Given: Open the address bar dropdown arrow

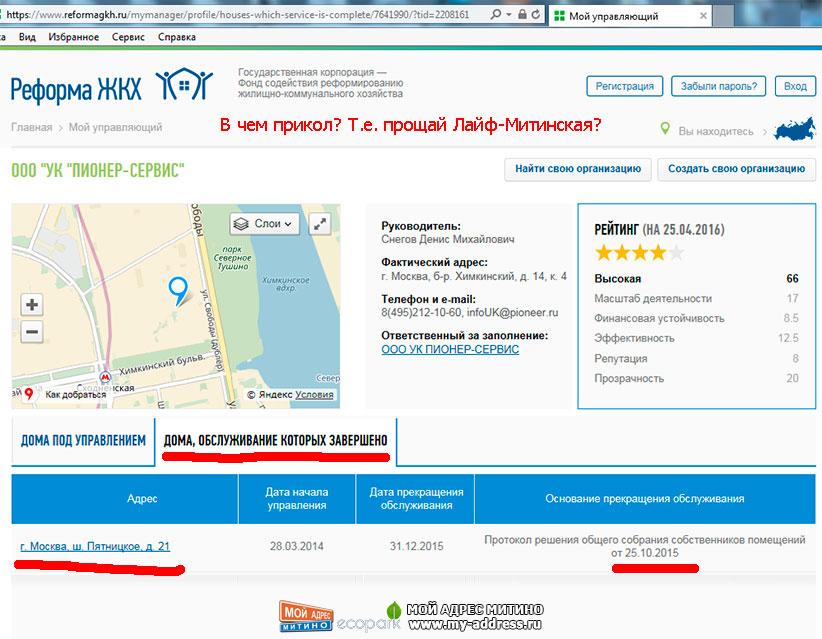Looking at the screenshot, I should 509,15.
